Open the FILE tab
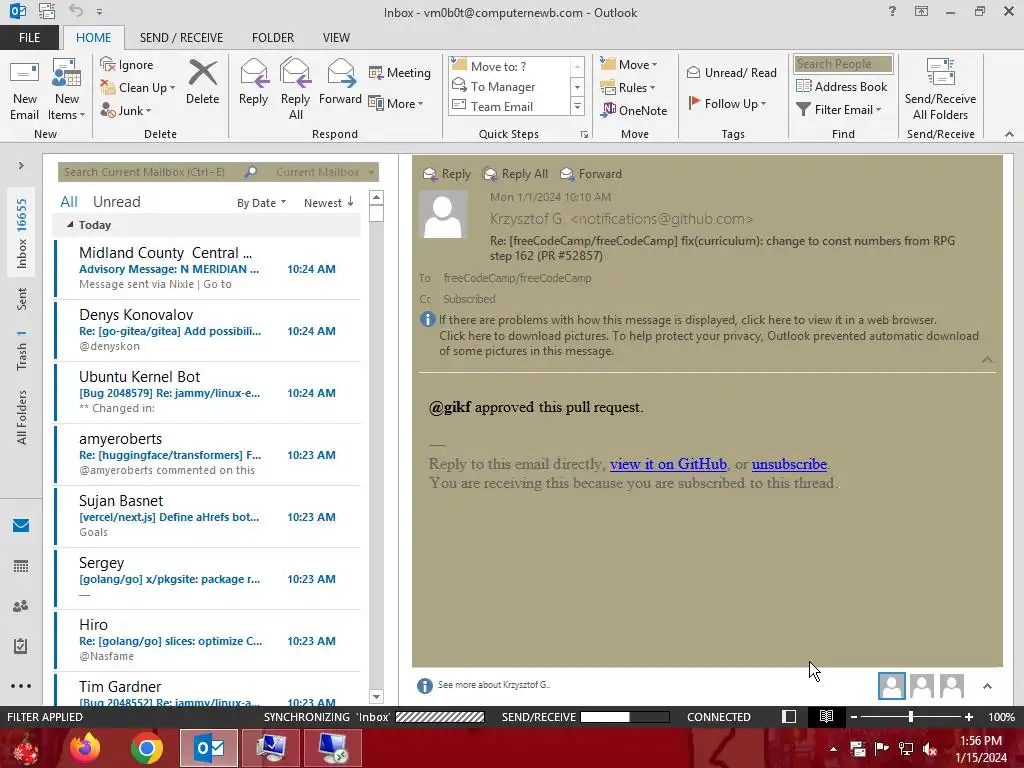This screenshot has height=768, width=1024. [29, 37]
